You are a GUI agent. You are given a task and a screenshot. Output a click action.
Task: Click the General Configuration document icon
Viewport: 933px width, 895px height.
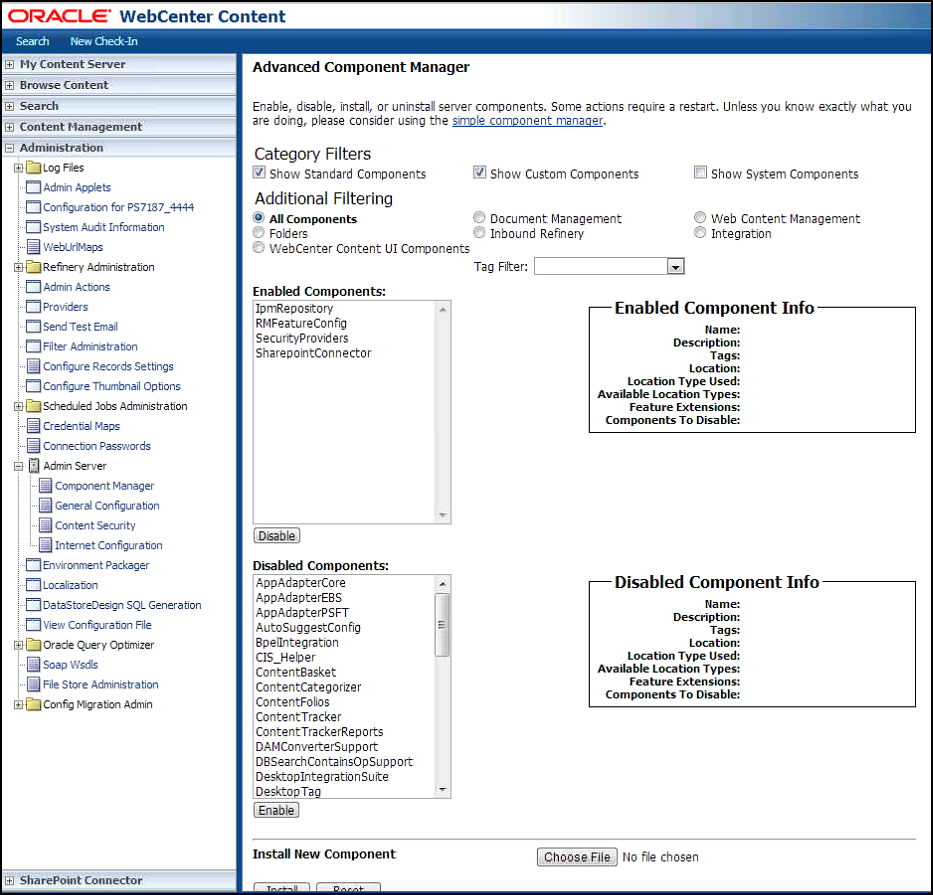(x=46, y=506)
